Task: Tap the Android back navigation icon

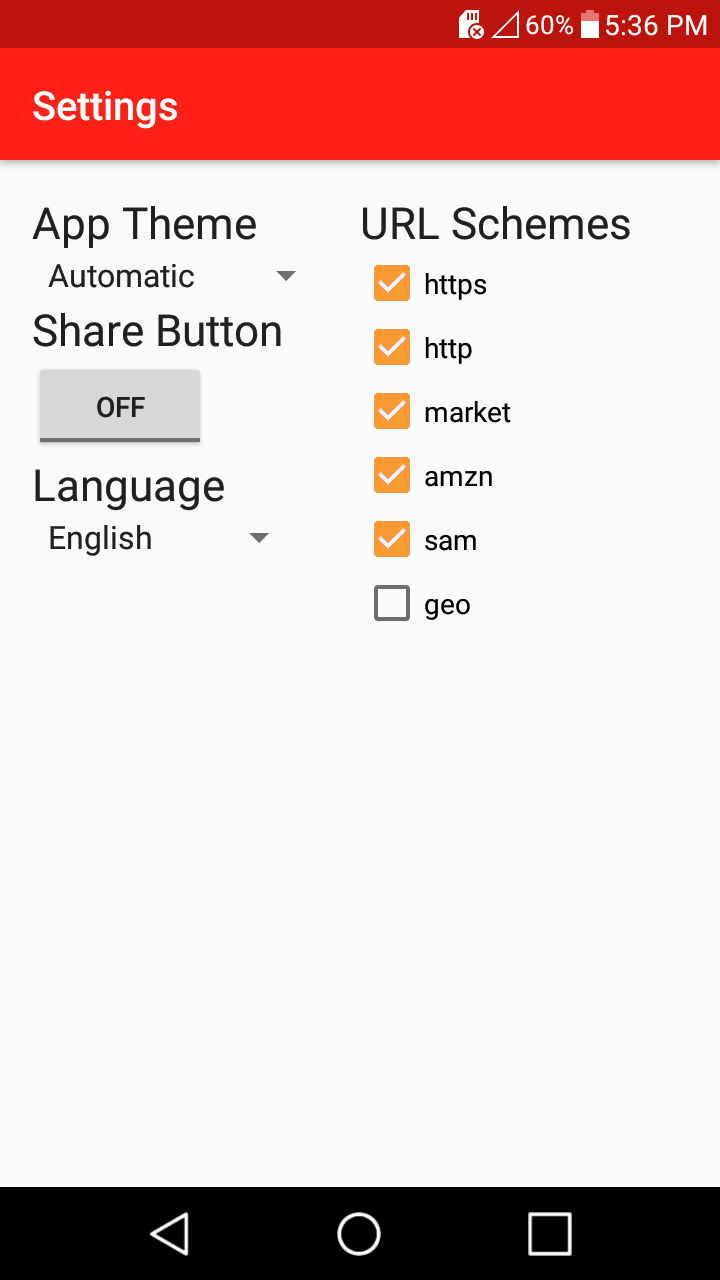Action: tap(170, 1233)
